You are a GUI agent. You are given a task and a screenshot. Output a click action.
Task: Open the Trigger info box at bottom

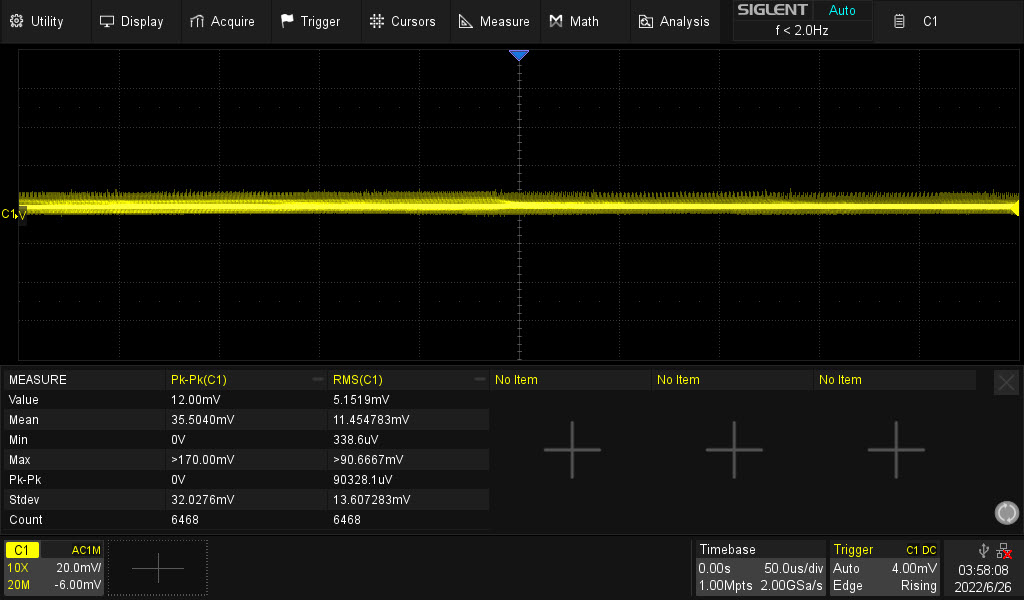(885, 568)
